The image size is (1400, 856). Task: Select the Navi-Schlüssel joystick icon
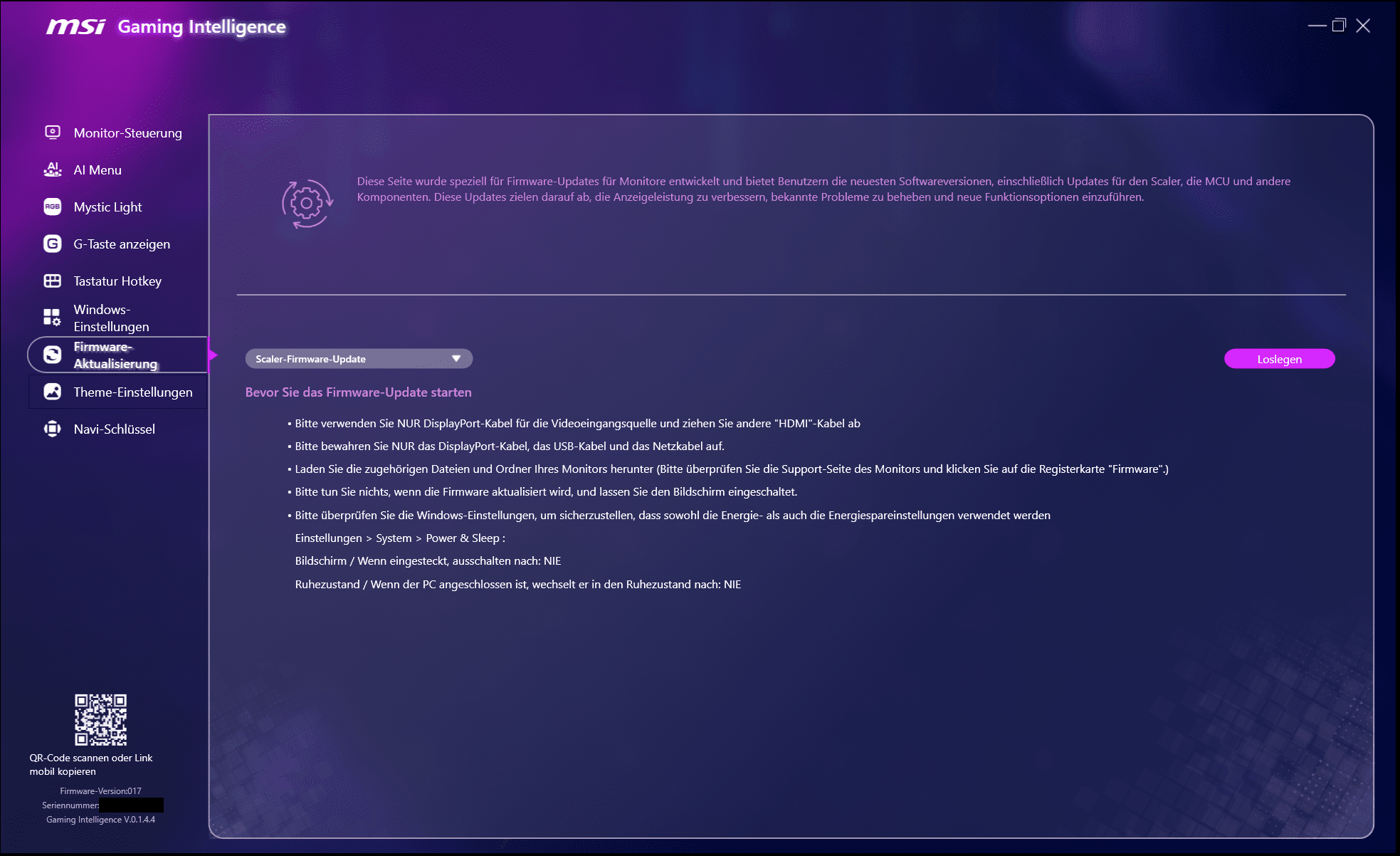53,429
